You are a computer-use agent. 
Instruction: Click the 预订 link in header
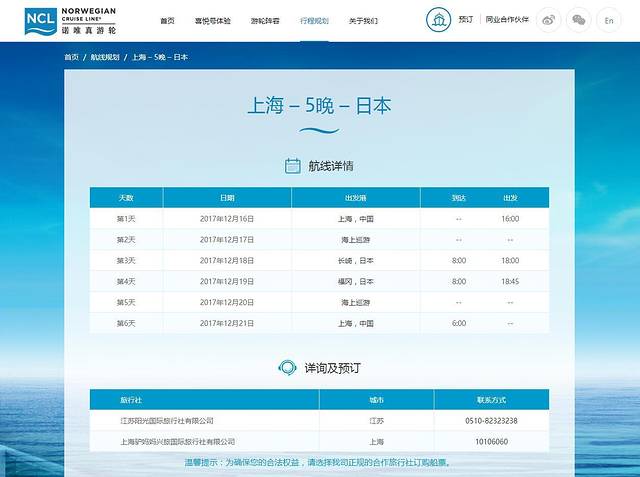466,20
